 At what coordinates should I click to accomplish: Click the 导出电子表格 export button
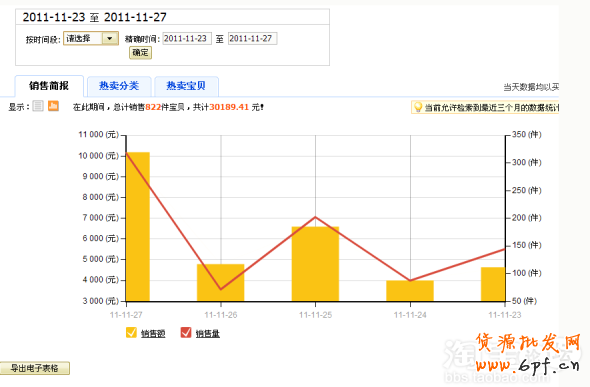click(35, 368)
